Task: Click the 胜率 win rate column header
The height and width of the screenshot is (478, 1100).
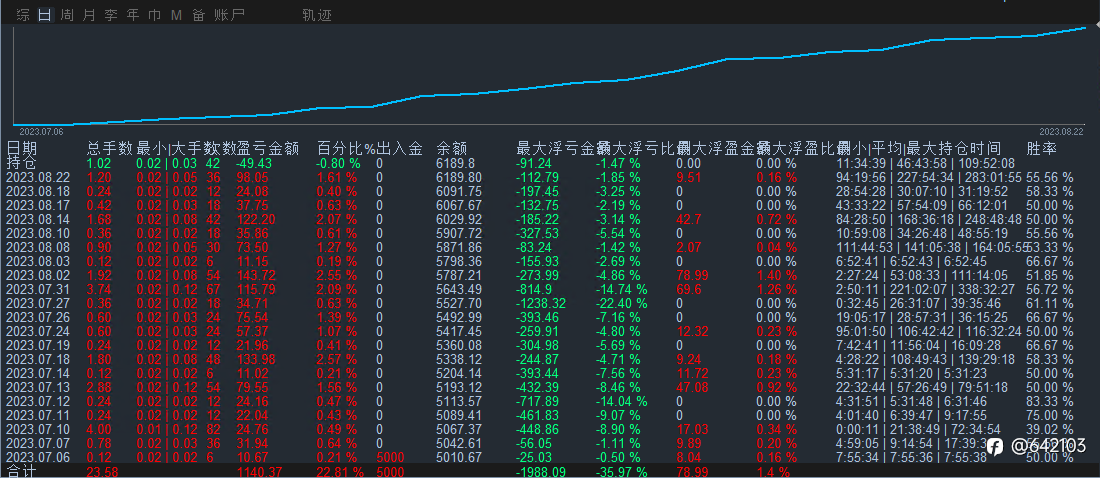Action: (1042, 149)
